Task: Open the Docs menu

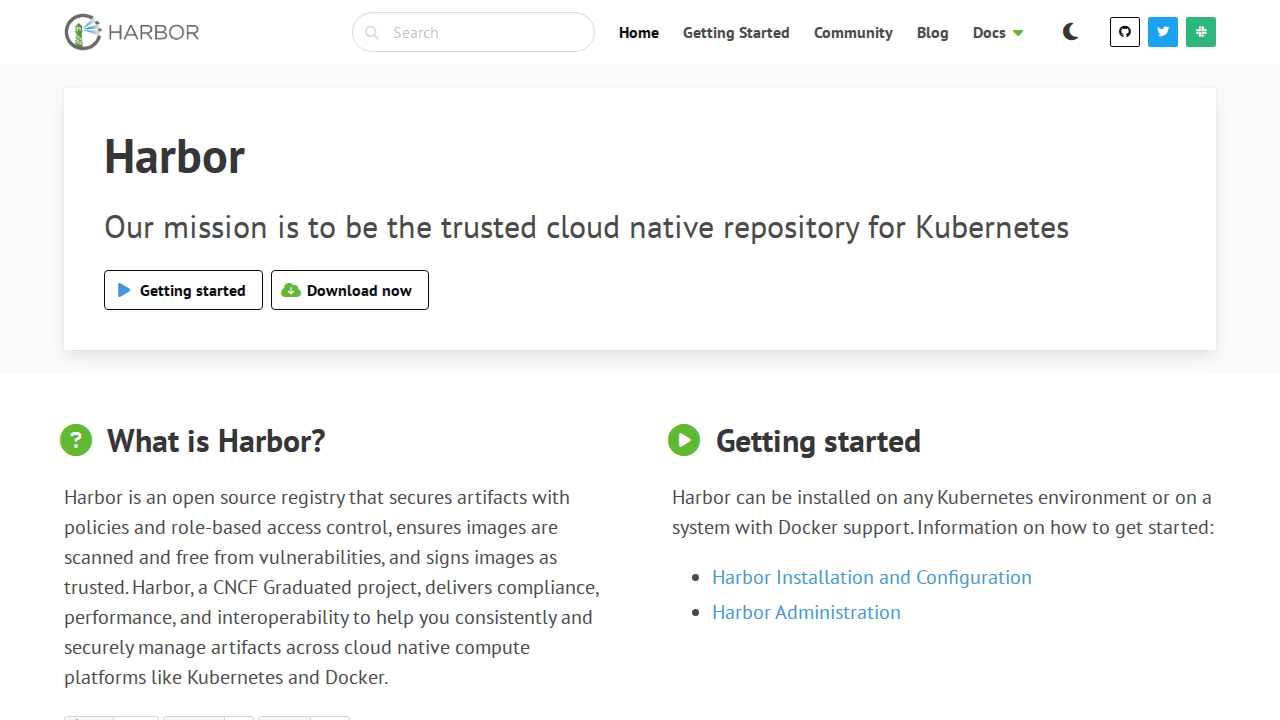Action: pyautogui.click(x=989, y=33)
